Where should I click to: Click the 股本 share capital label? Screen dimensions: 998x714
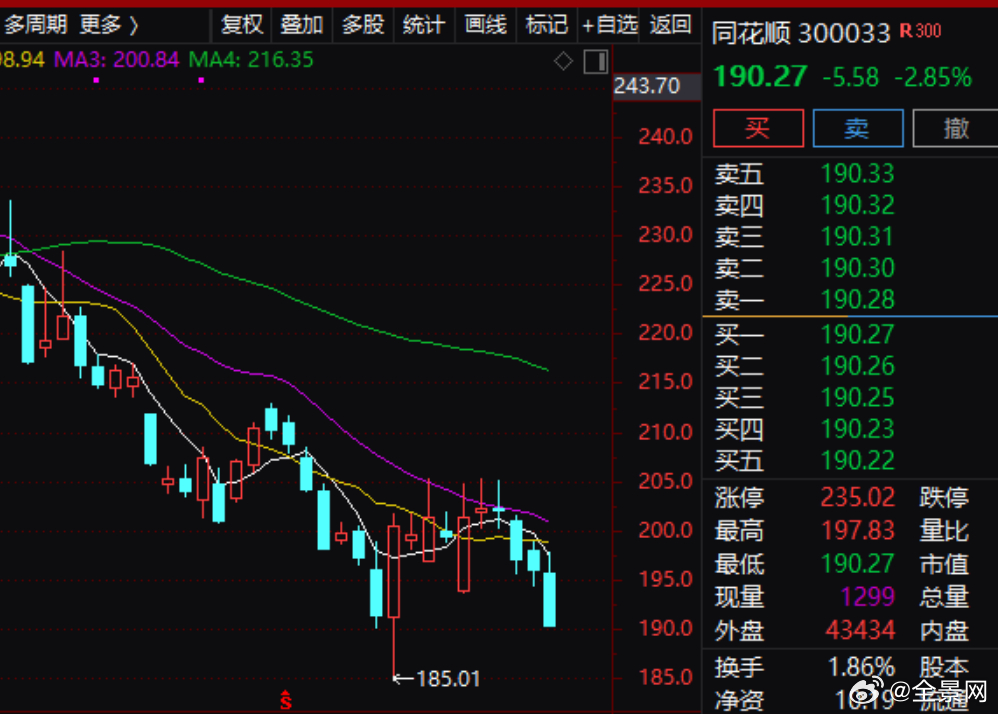tap(944, 667)
